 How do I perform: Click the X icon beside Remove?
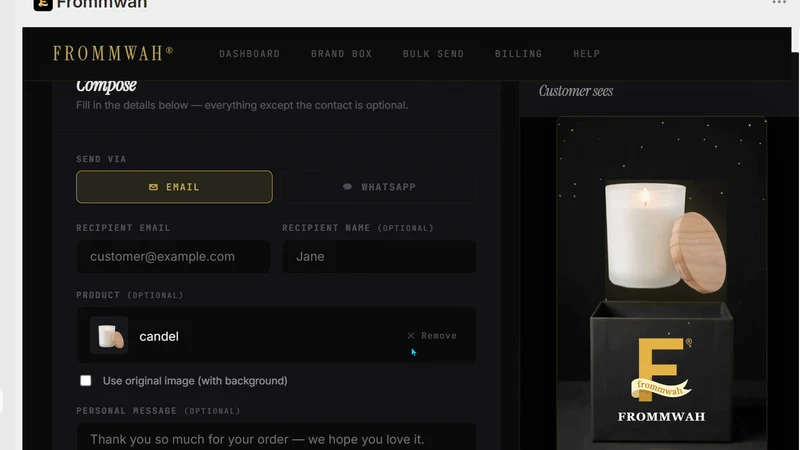click(411, 336)
